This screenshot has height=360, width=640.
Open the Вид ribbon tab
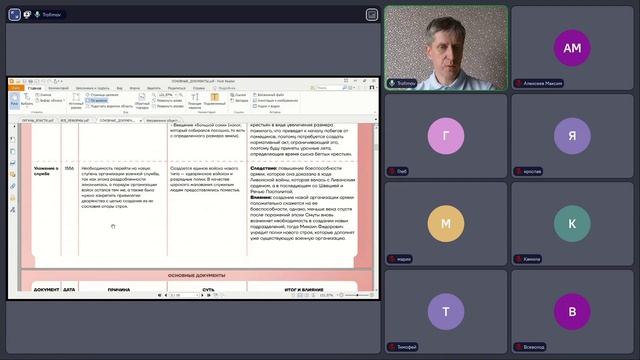120,88
